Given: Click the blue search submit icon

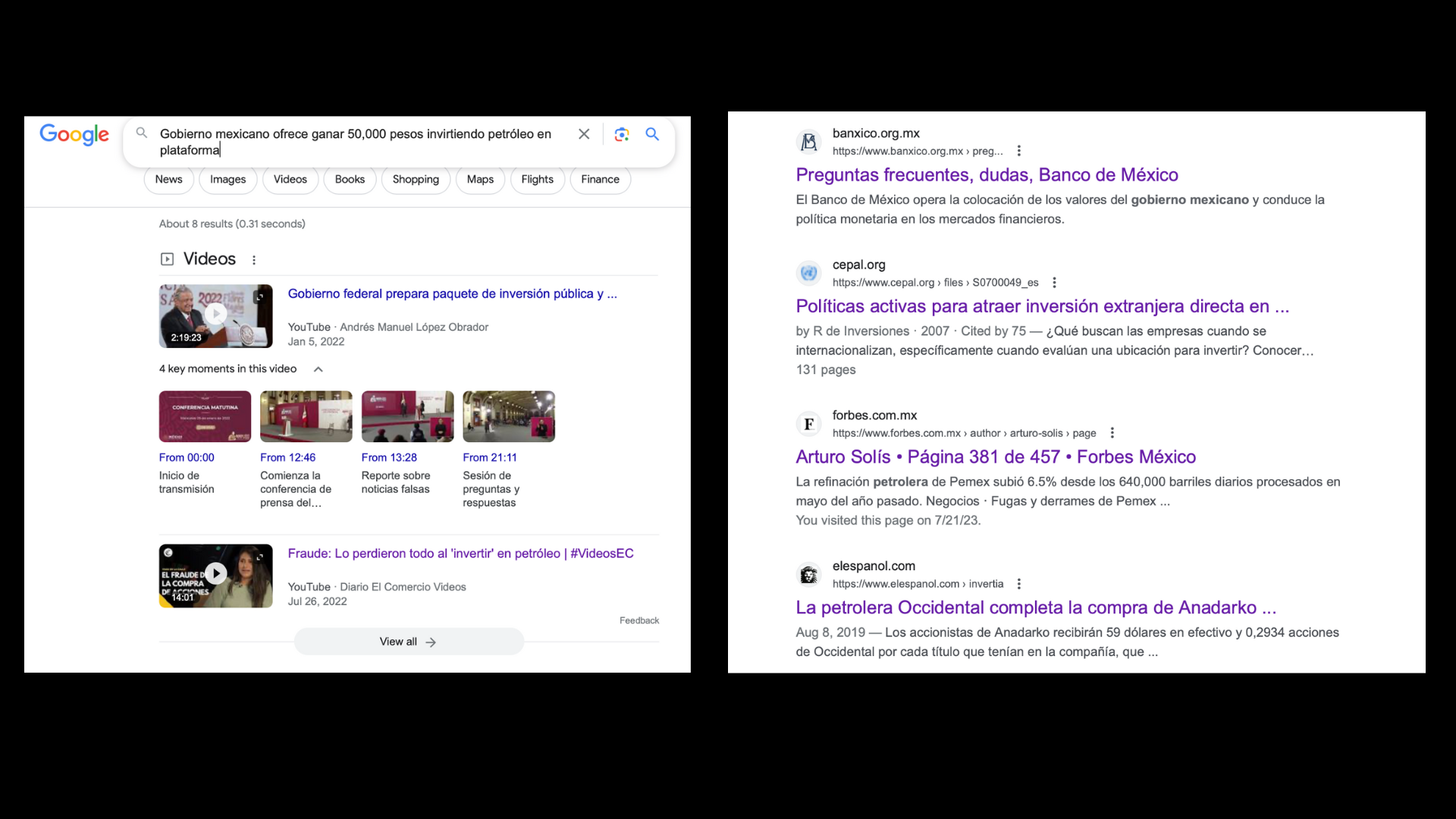Looking at the screenshot, I should 652,134.
